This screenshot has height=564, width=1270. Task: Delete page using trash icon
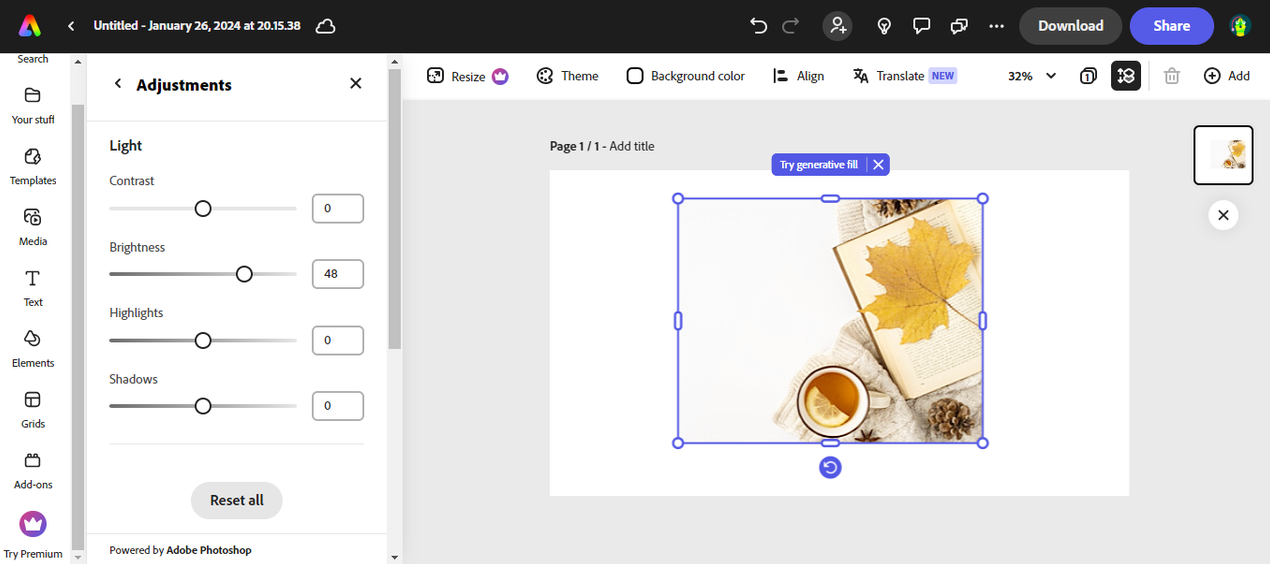coord(1172,76)
